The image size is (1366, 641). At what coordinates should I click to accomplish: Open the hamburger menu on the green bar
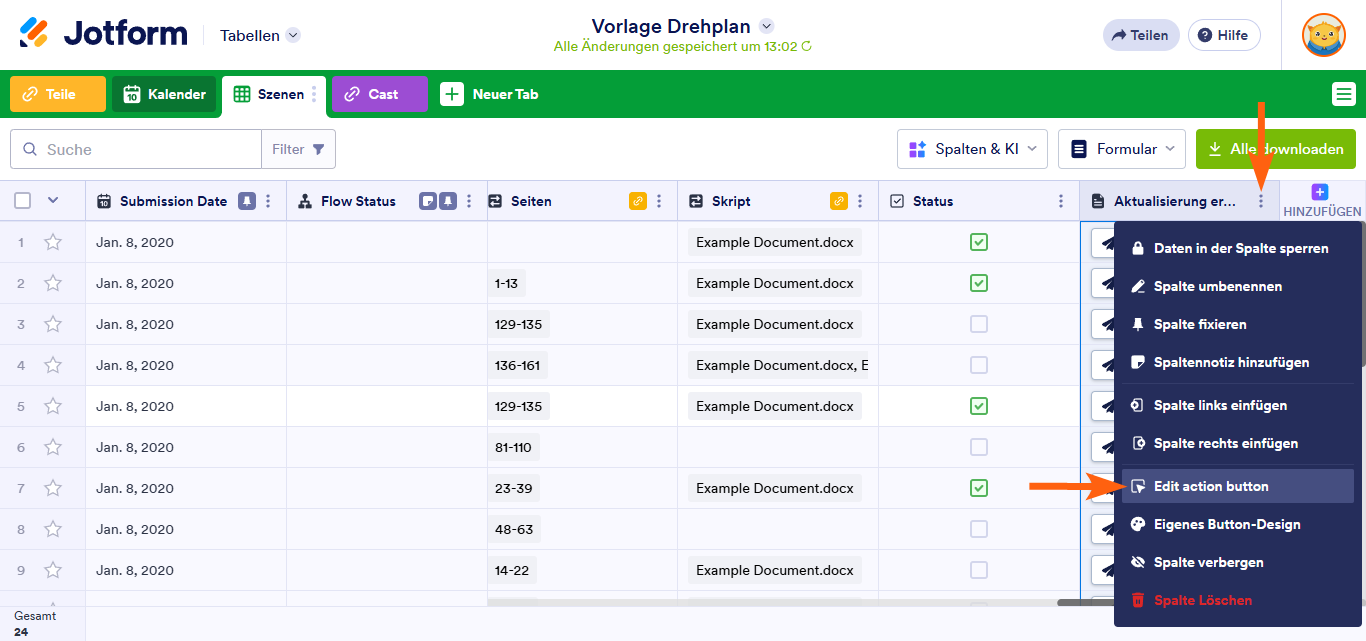click(1344, 93)
